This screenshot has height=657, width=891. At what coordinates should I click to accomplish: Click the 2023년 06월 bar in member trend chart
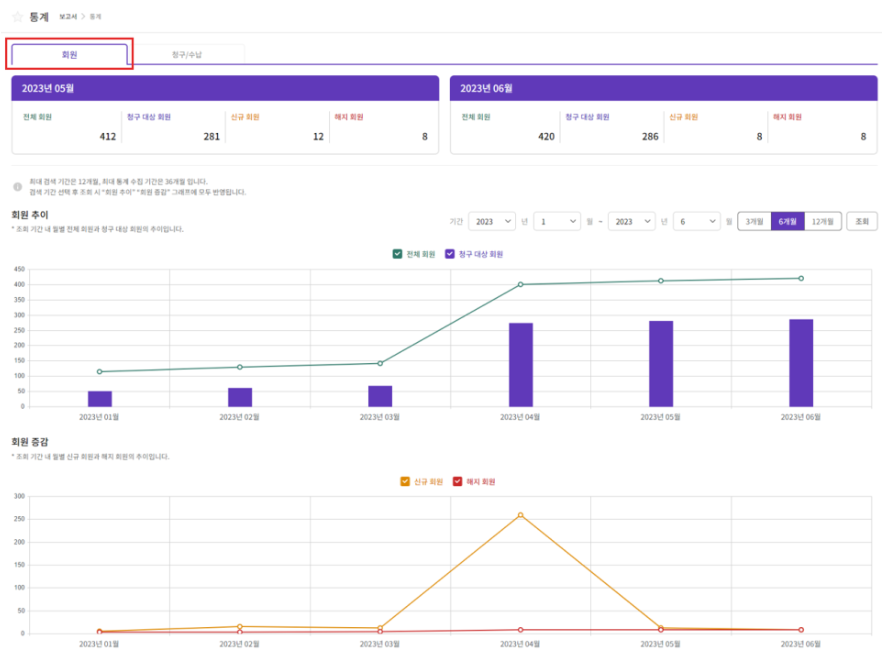pyautogui.click(x=801, y=363)
